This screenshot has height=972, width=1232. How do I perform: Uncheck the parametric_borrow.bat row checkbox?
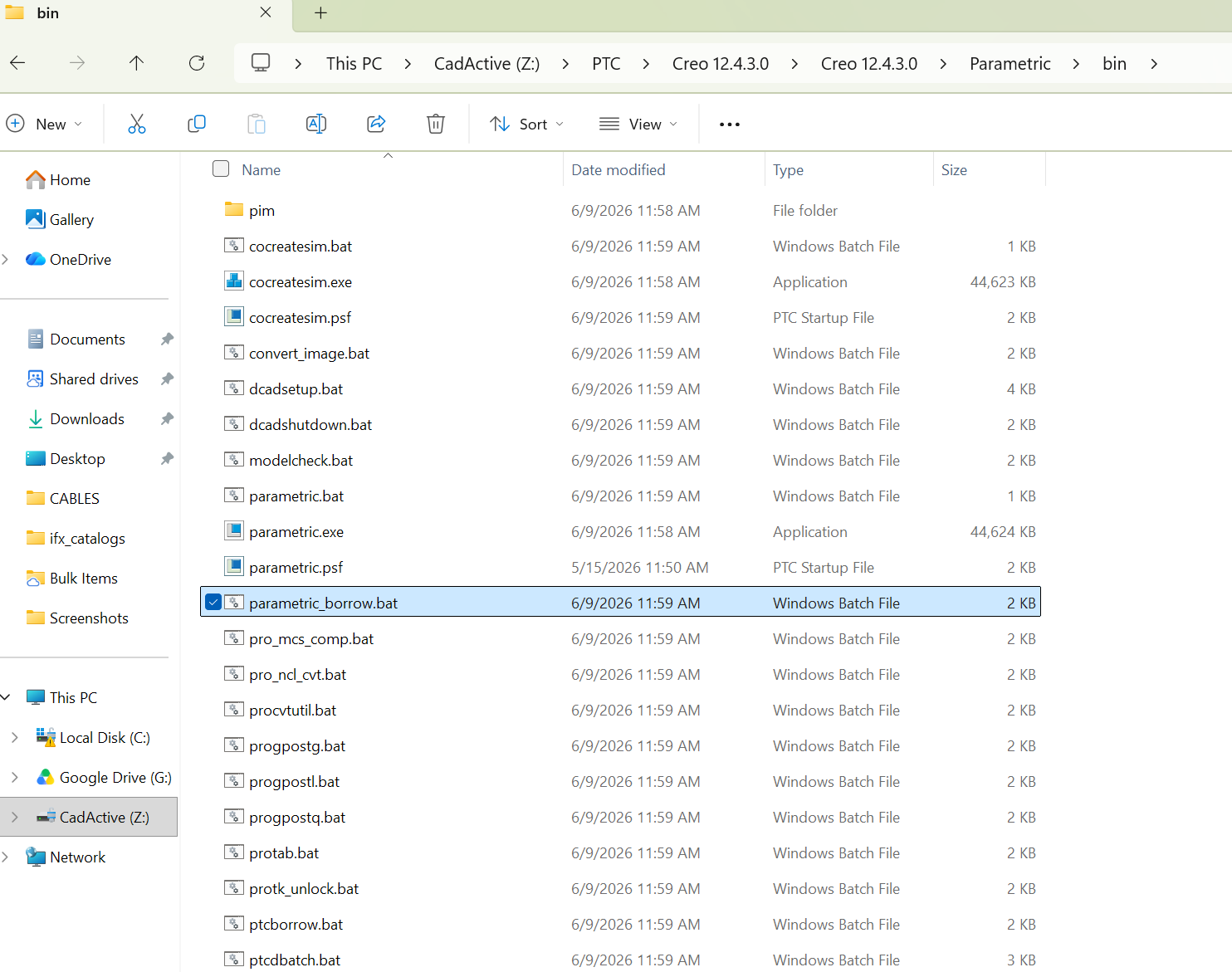213,603
